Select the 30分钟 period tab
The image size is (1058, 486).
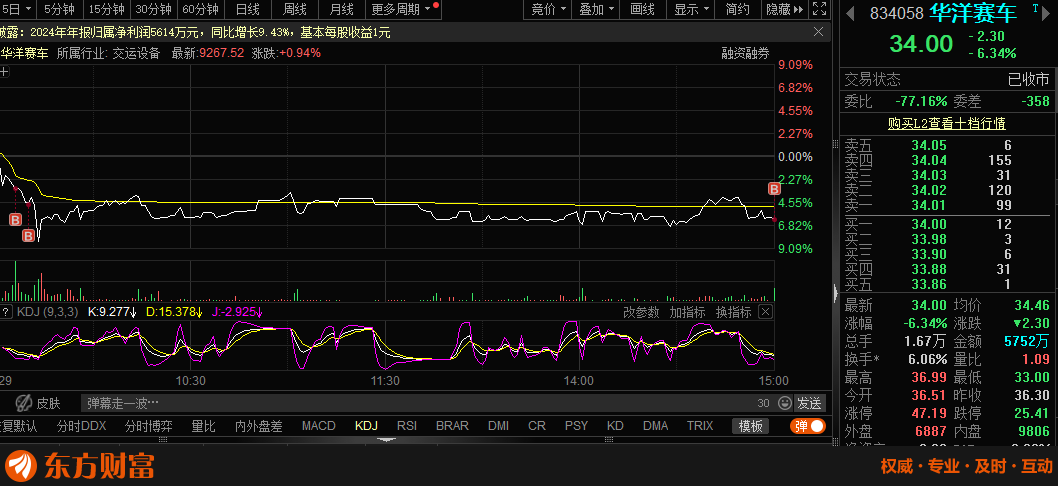pos(153,9)
